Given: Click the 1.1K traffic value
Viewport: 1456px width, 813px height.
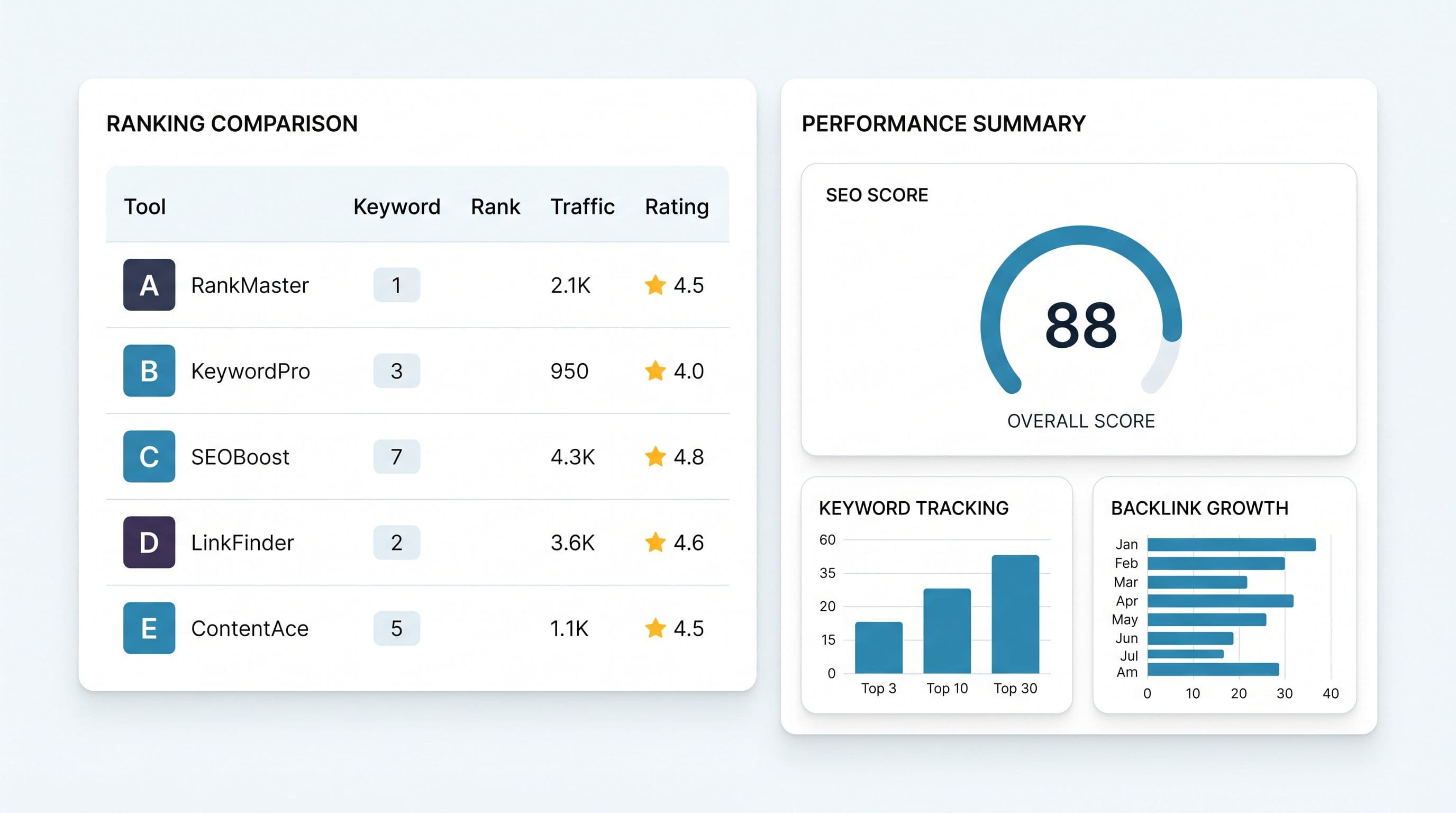Looking at the screenshot, I should pos(570,629).
